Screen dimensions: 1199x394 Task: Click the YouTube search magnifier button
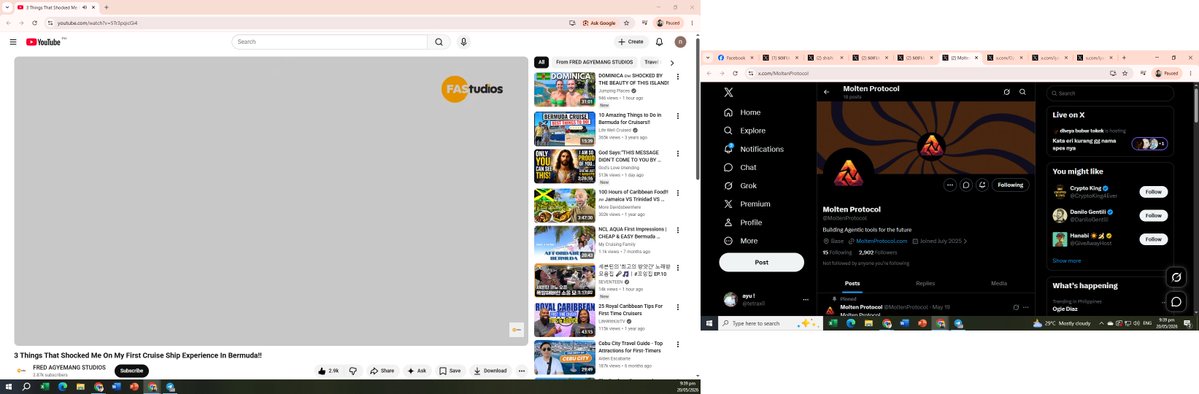click(x=439, y=42)
